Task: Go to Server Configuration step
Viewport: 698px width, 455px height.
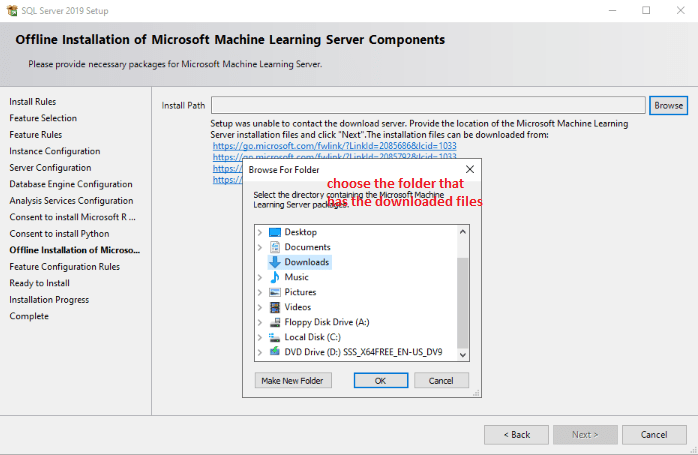Action: pyautogui.click(x=50, y=168)
